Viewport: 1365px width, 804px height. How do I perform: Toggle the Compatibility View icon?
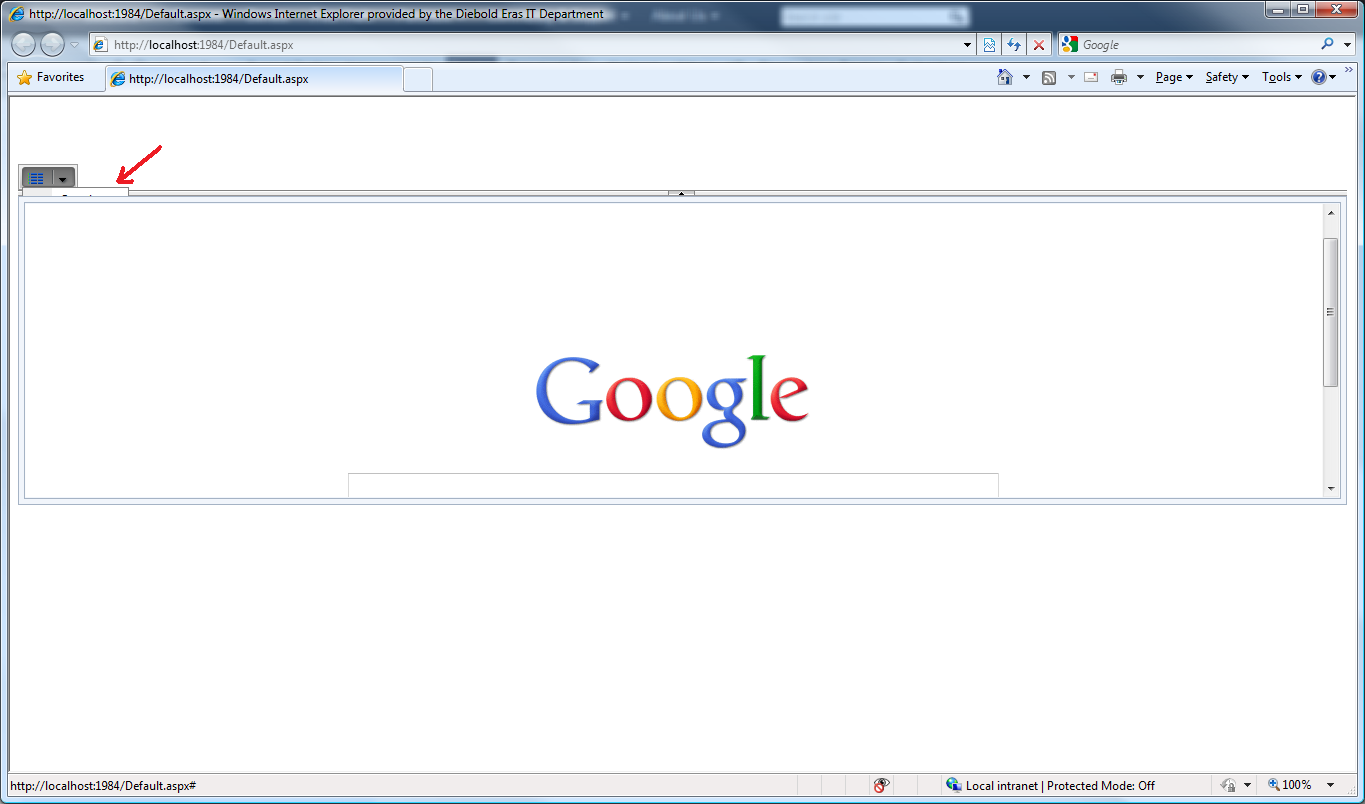989,45
